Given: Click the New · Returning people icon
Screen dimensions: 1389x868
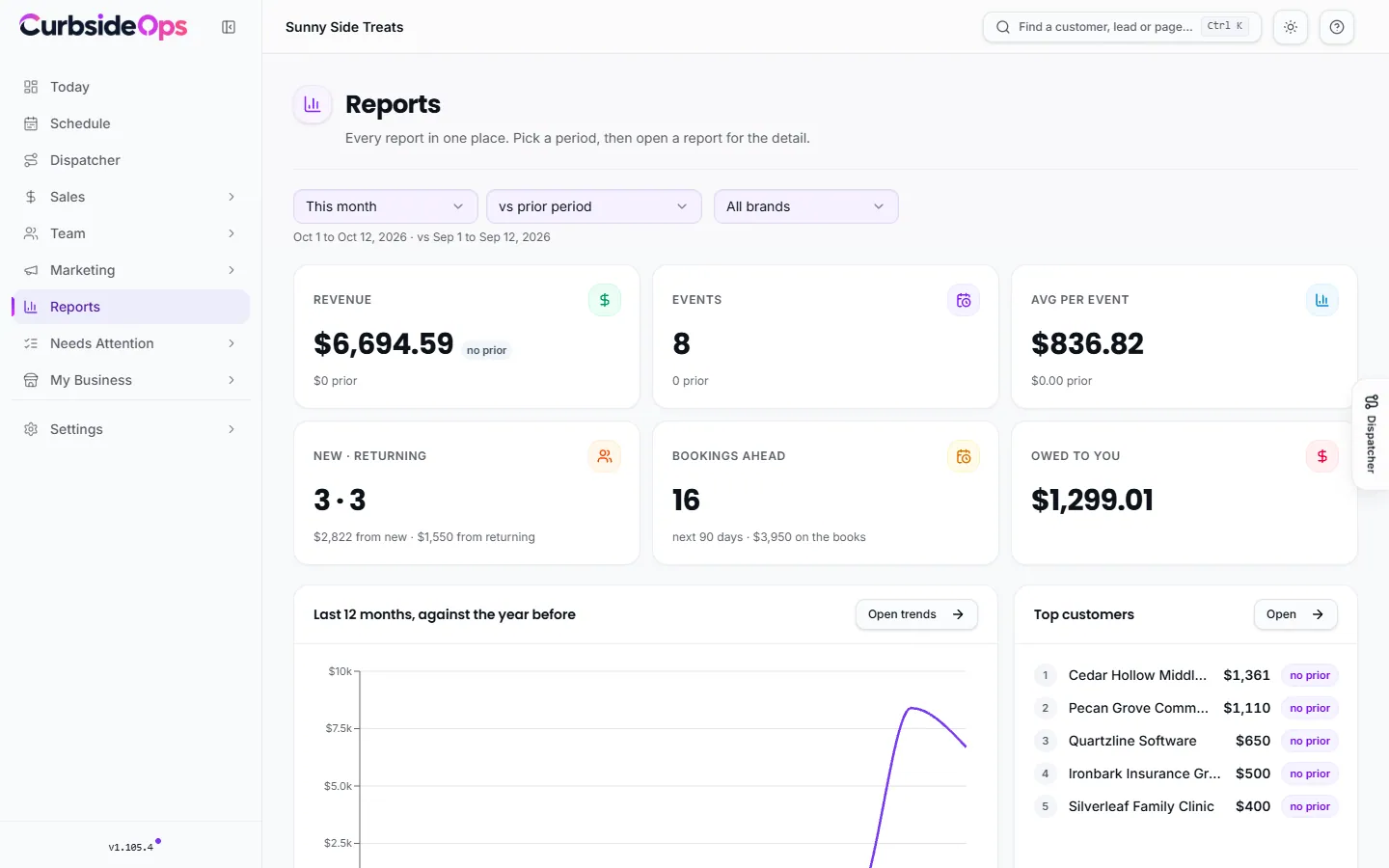Looking at the screenshot, I should point(605,456).
